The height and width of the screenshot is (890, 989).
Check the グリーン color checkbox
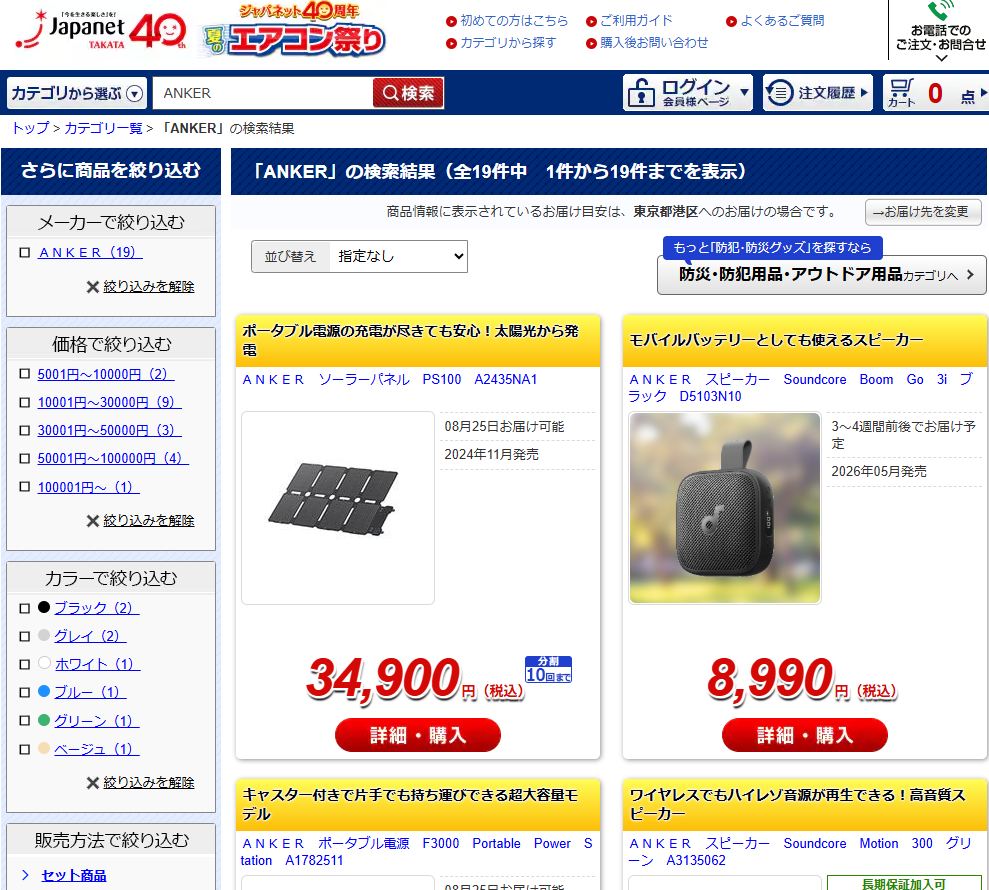point(25,720)
